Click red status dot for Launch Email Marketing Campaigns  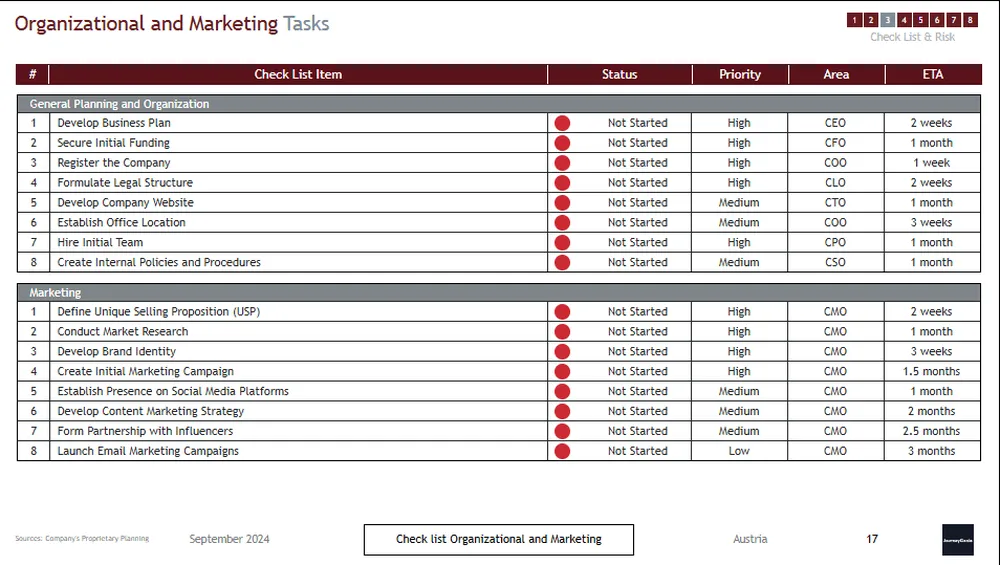[562, 451]
